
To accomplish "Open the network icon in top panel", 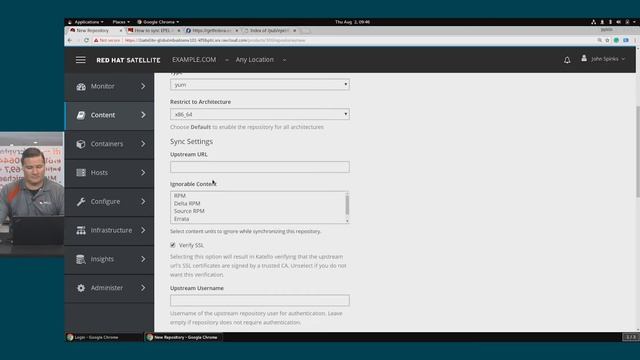I will pos(593,22).
